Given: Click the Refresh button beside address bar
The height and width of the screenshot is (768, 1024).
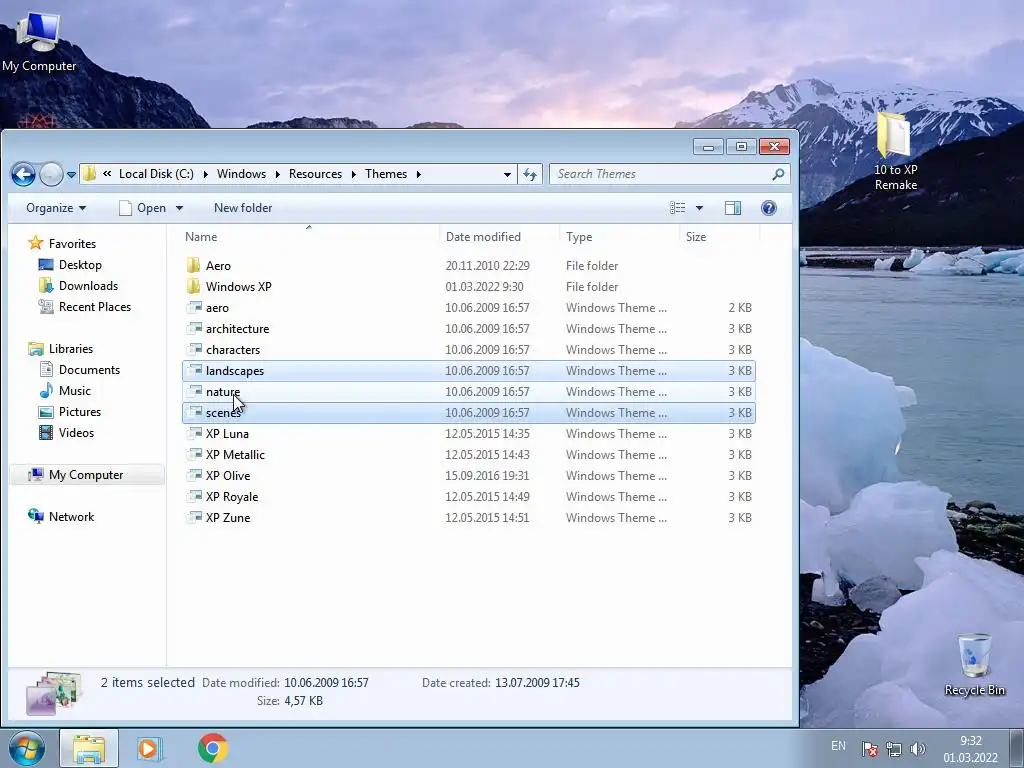Looking at the screenshot, I should (x=530, y=174).
